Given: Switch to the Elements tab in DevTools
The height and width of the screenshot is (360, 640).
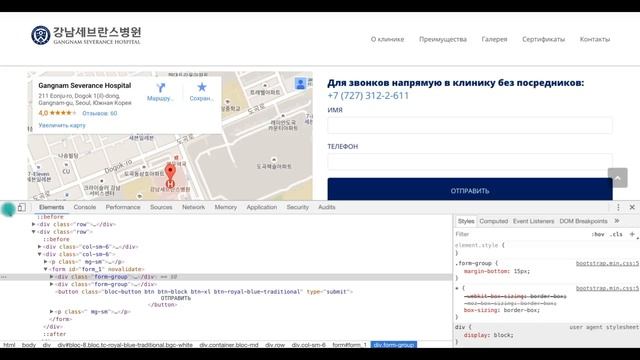Looking at the screenshot, I should tap(51, 207).
